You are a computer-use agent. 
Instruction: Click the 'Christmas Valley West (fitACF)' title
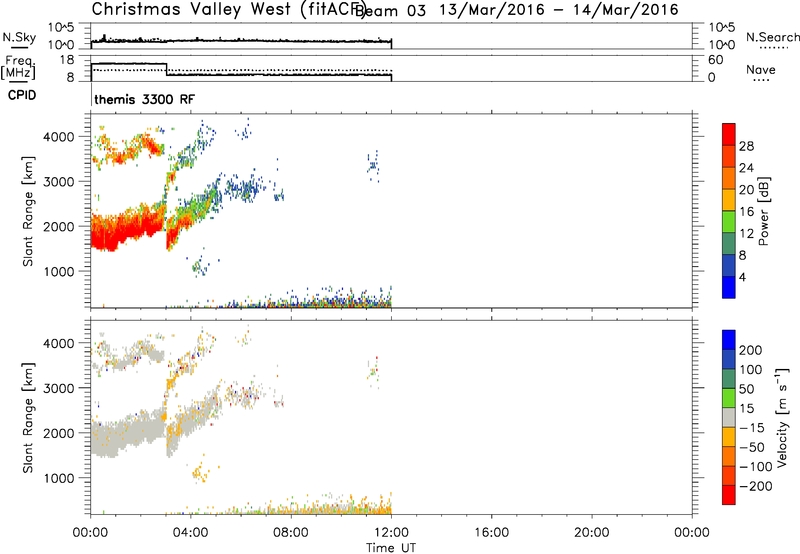pos(228,10)
